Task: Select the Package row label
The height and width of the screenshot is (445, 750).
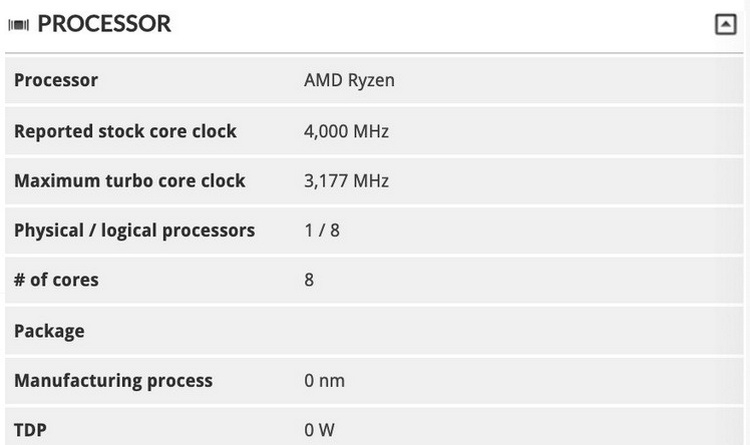Action: 49,331
